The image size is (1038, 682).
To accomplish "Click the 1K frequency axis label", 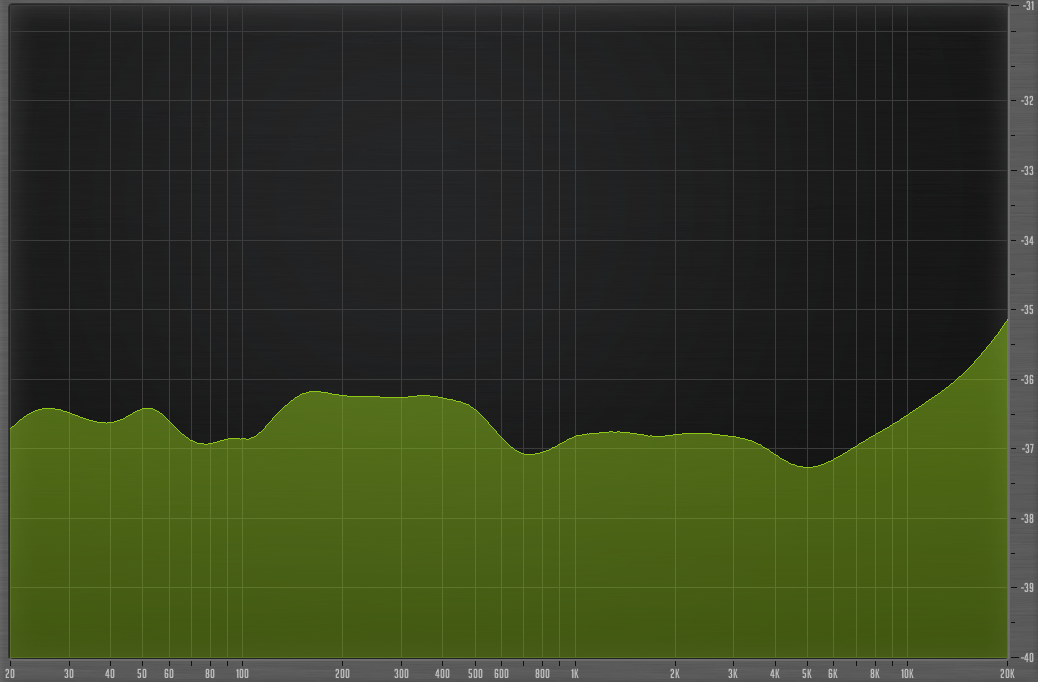I will pyautogui.click(x=575, y=673).
